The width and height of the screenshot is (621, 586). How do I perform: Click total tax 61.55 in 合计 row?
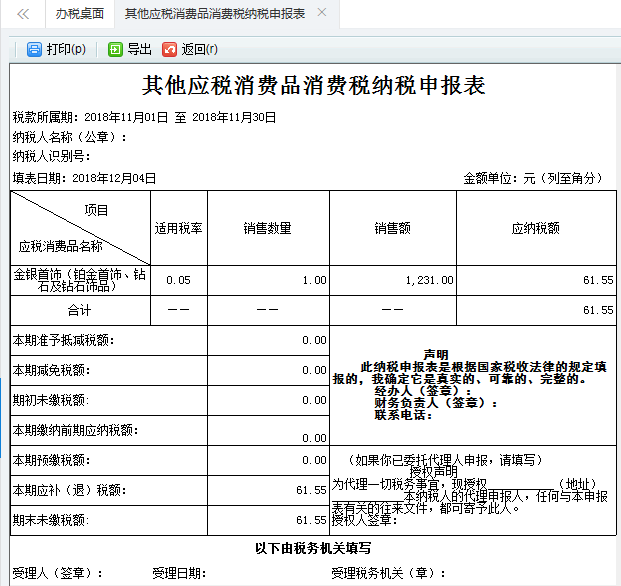[598, 310]
